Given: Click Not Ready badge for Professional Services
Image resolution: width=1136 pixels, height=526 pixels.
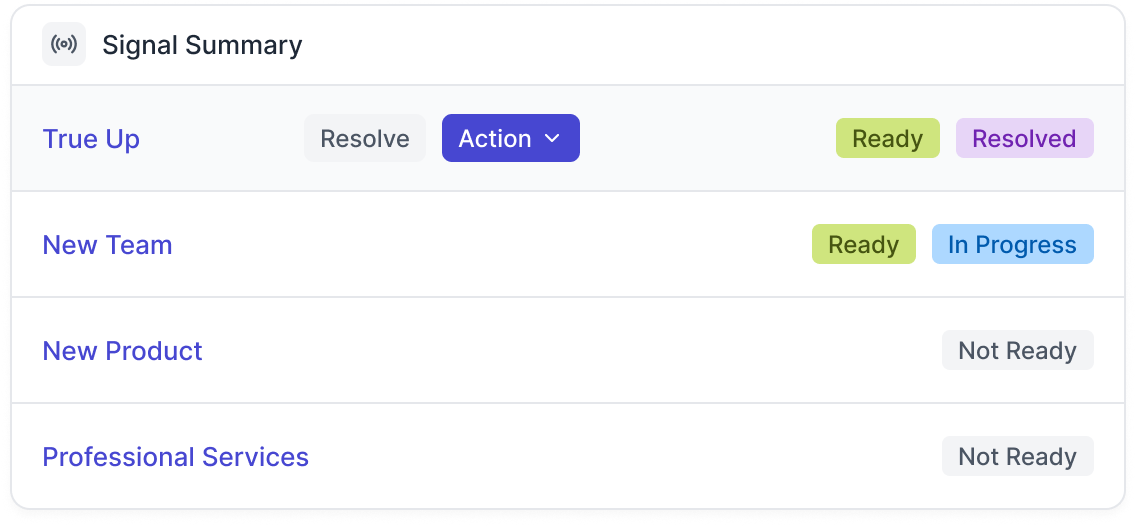Looking at the screenshot, I should (1017, 457).
